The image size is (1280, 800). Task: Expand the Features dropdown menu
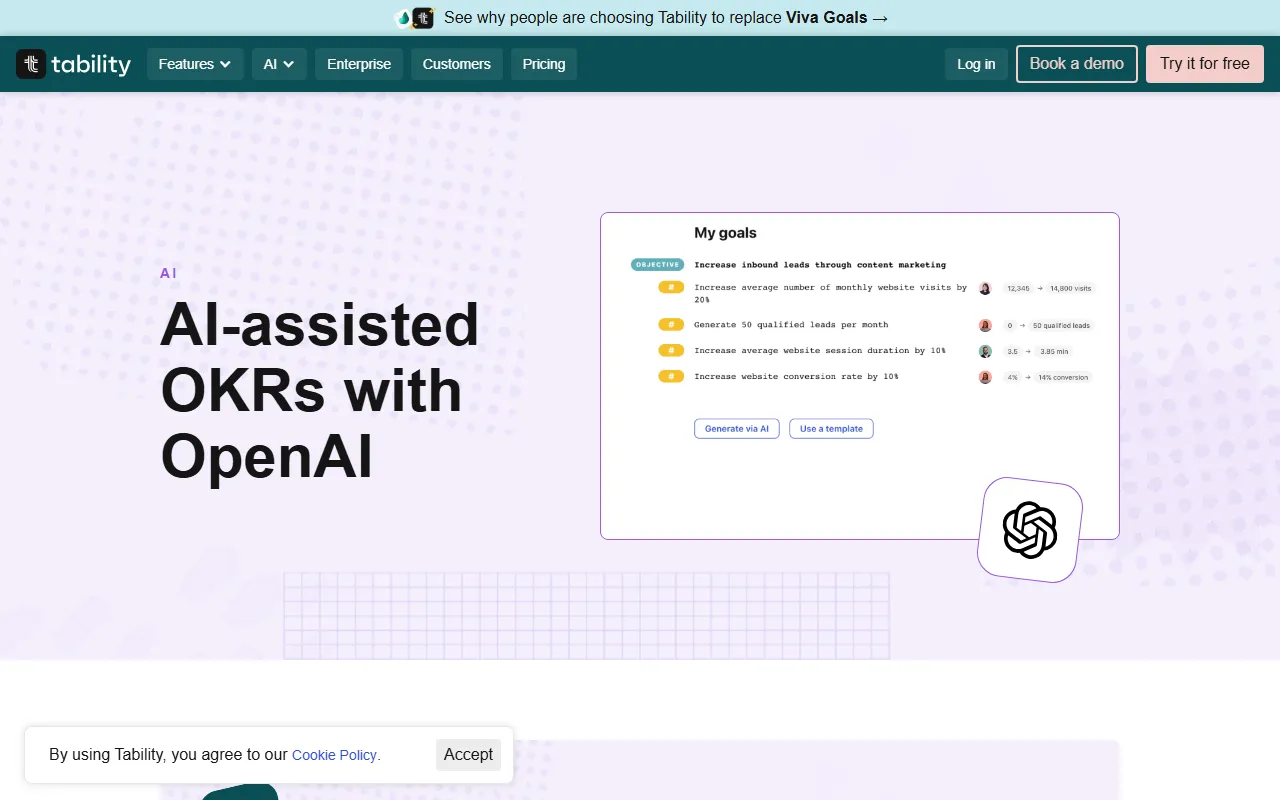pos(195,64)
